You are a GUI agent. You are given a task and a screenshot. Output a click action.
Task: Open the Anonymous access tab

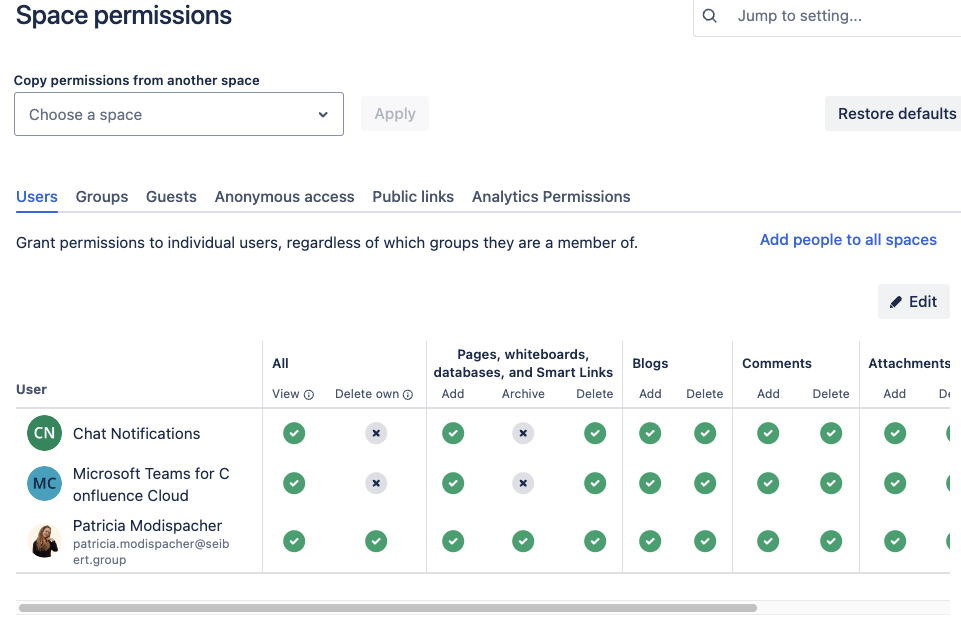[x=284, y=197]
